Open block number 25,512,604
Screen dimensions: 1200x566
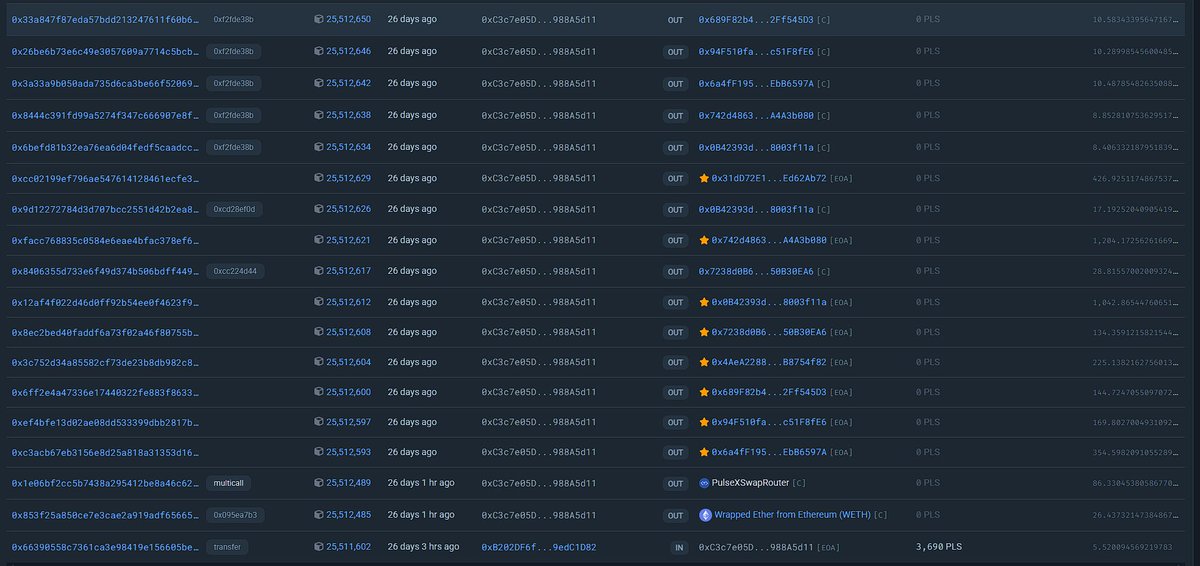tap(348, 362)
